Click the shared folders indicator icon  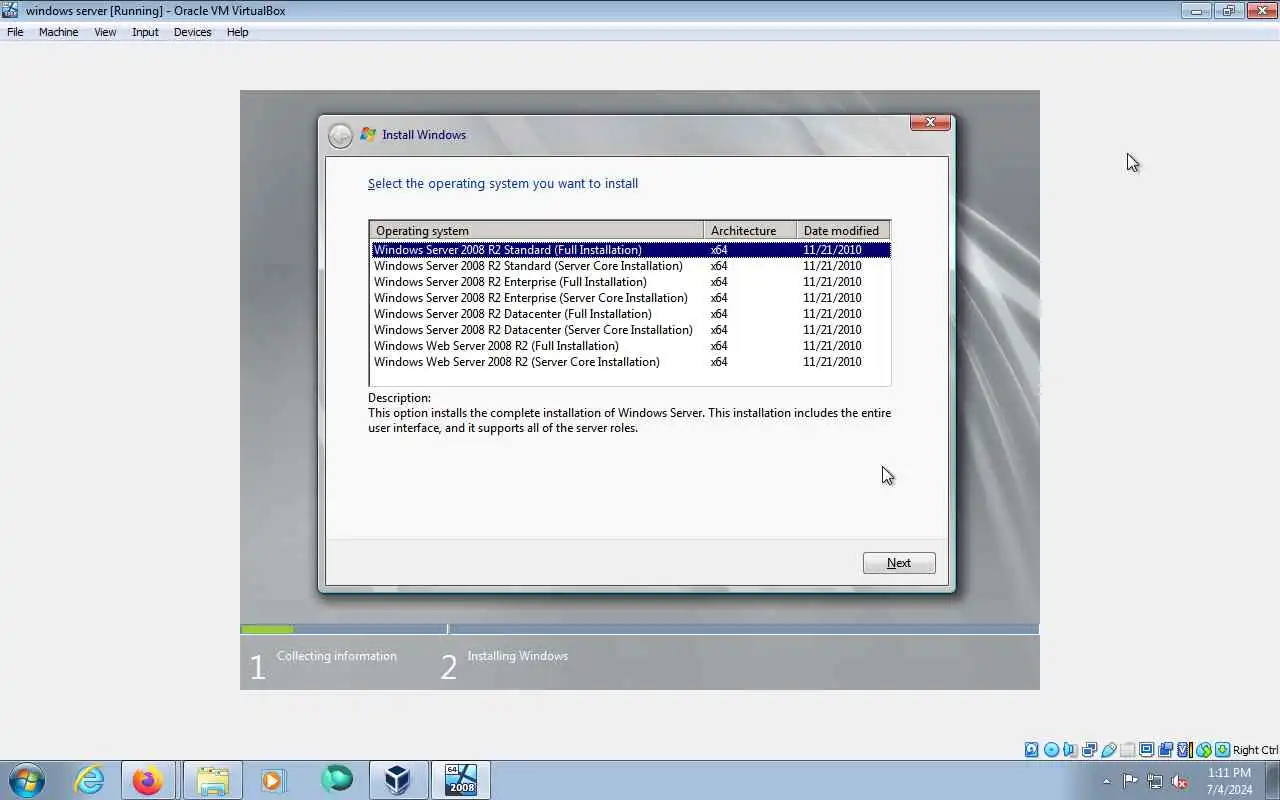click(1128, 750)
